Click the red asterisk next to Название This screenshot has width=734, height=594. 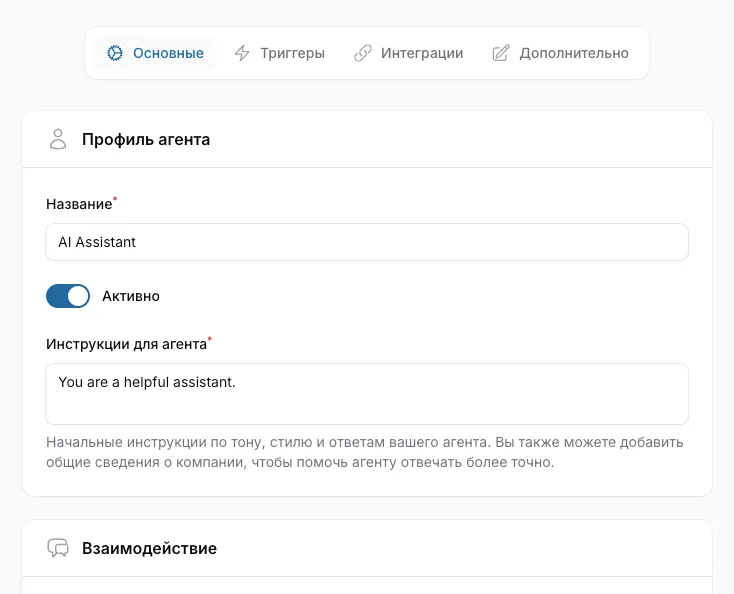115,200
